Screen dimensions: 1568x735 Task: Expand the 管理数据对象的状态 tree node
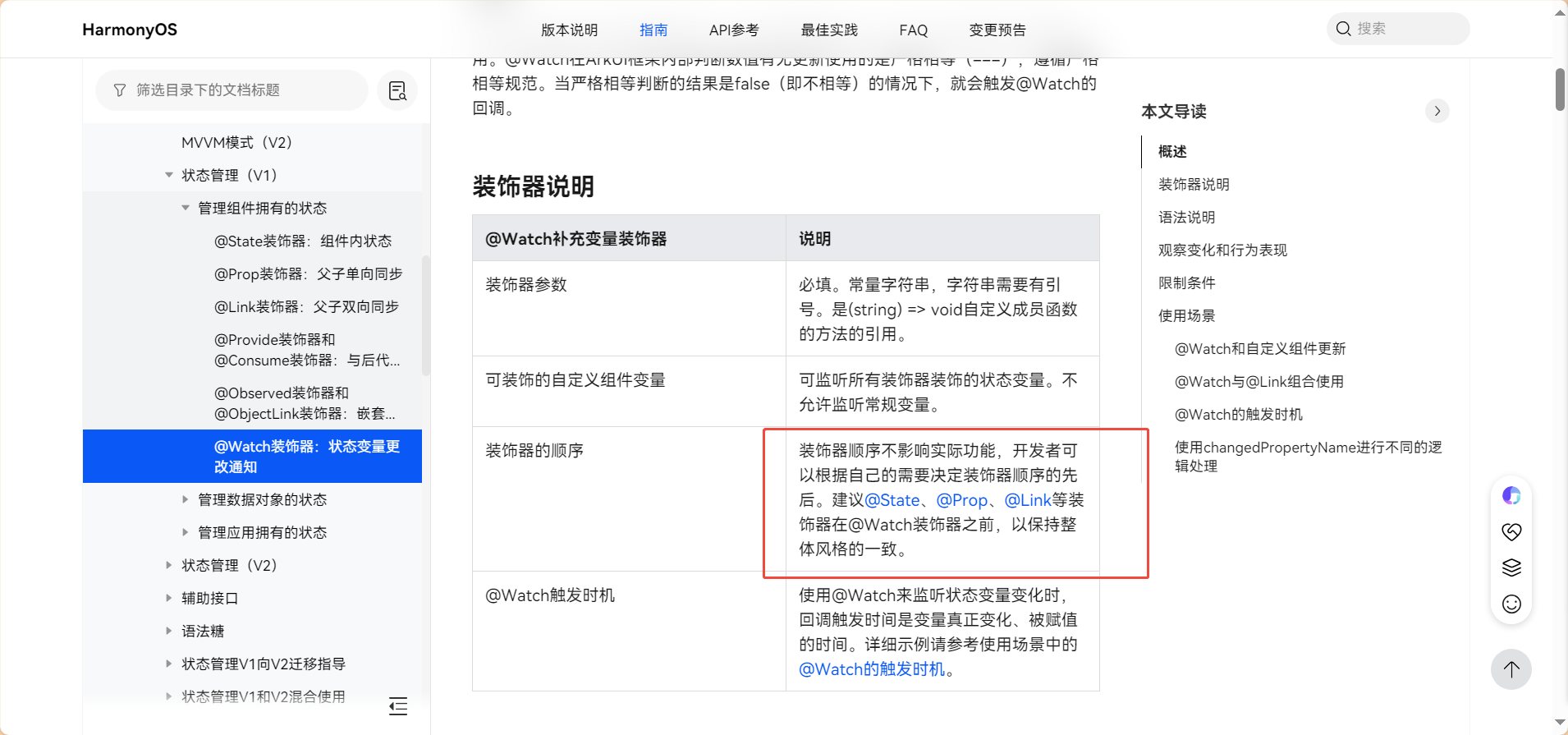click(186, 499)
